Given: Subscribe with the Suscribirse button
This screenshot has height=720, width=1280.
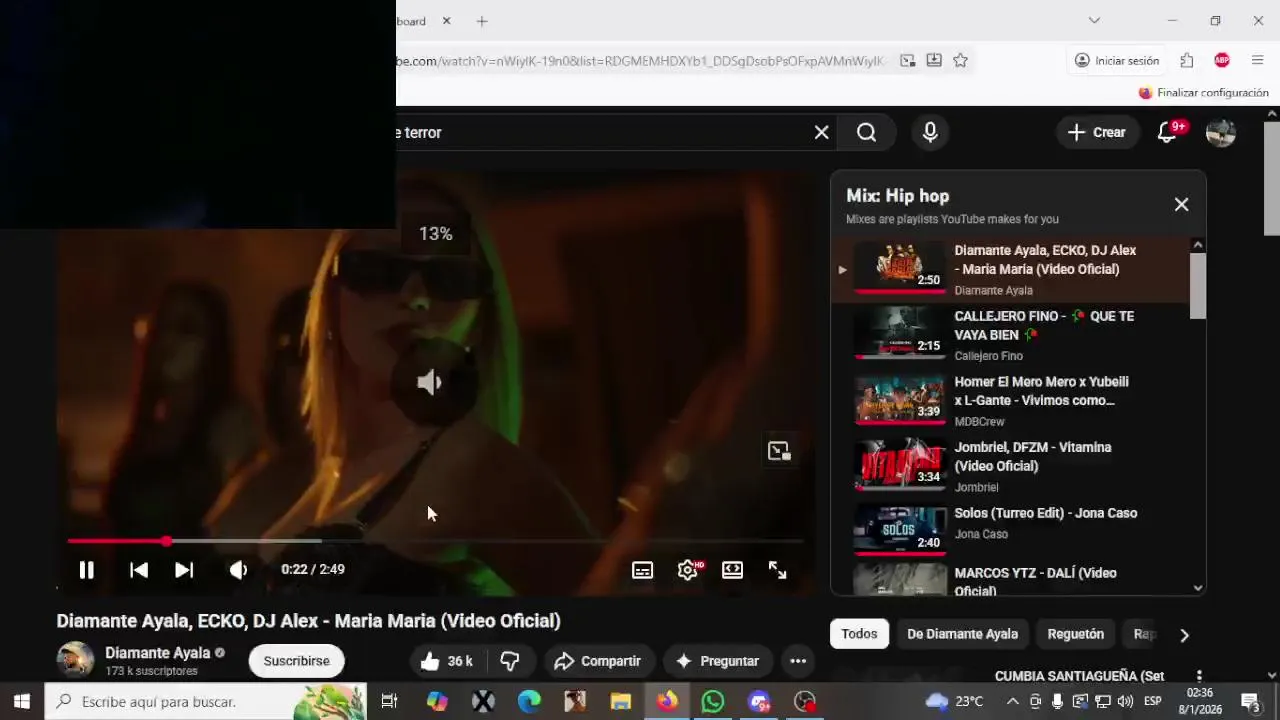Looking at the screenshot, I should click(296, 661).
